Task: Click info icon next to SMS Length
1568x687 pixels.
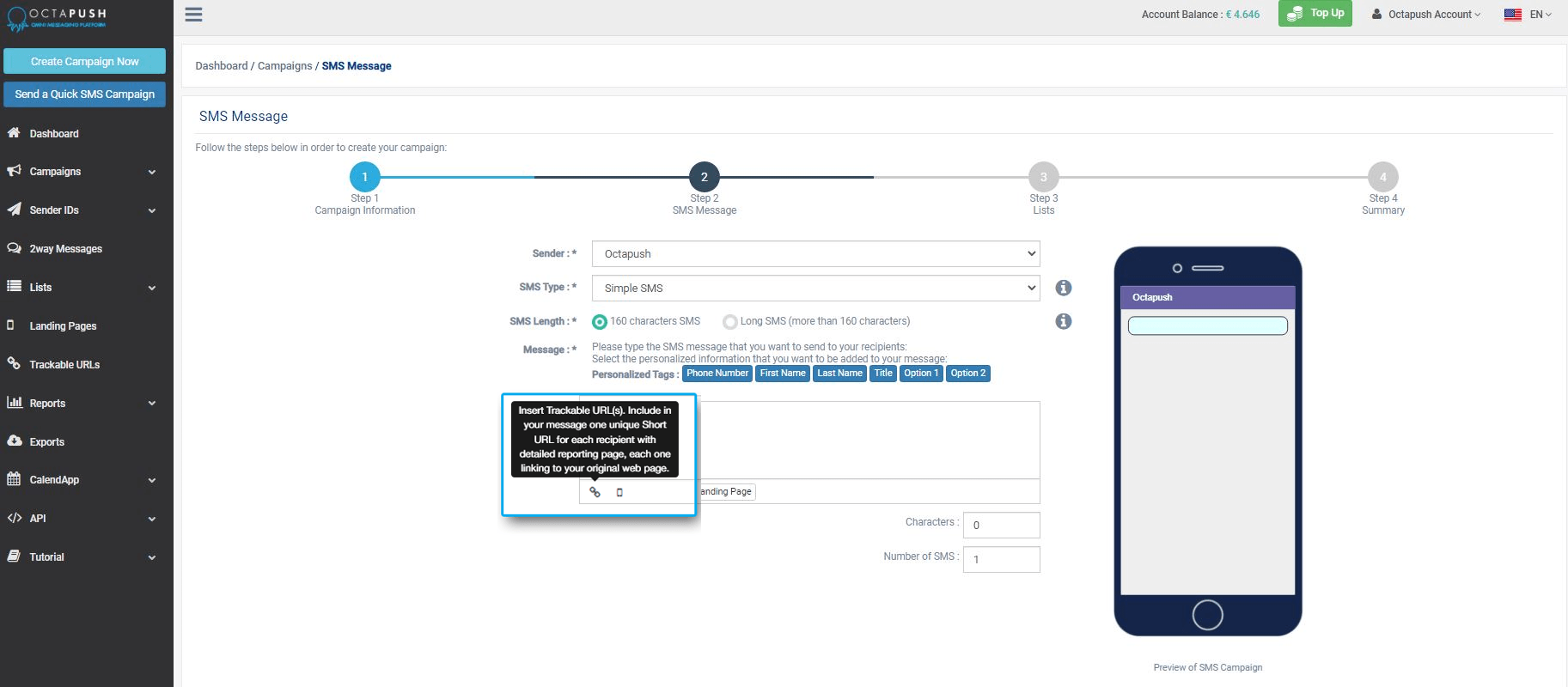Action: (1064, 321)
